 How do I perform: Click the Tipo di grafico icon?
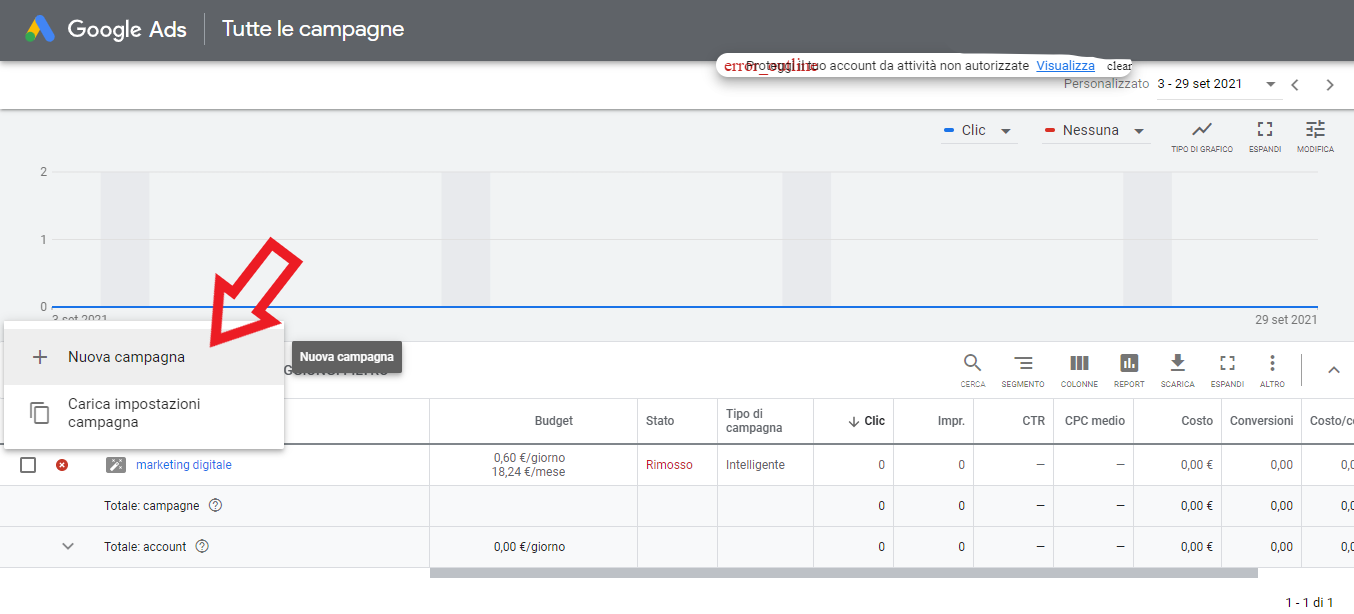[x=1201, y=130]
